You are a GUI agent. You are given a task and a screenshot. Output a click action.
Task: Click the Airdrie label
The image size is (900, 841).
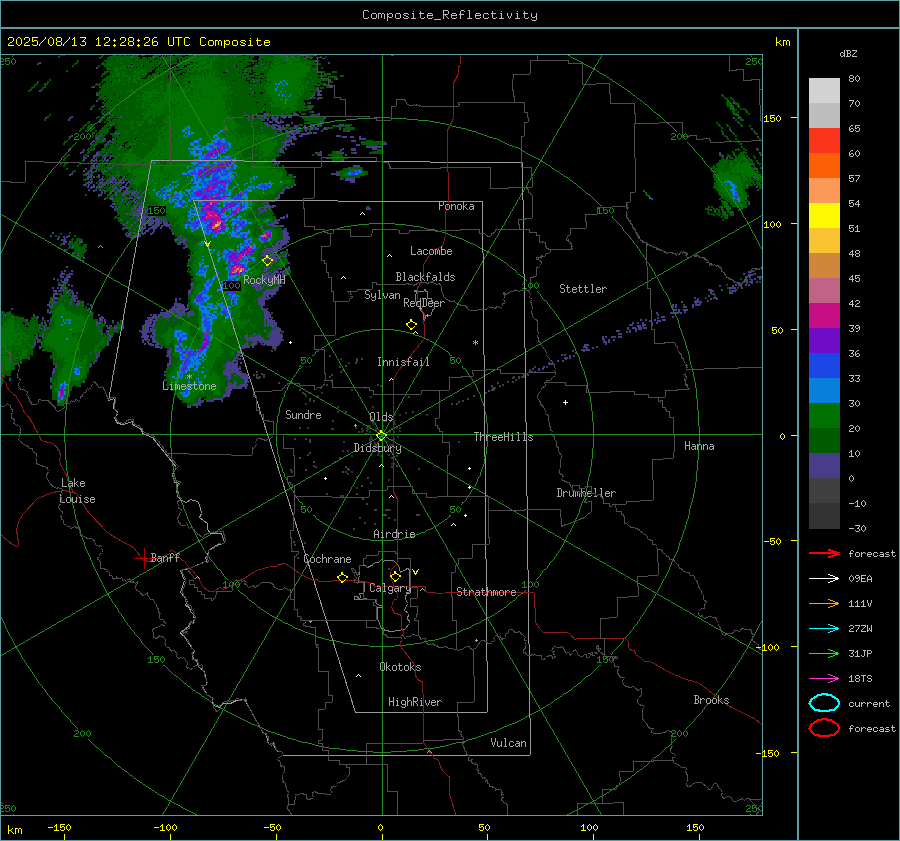coord(394,534)
